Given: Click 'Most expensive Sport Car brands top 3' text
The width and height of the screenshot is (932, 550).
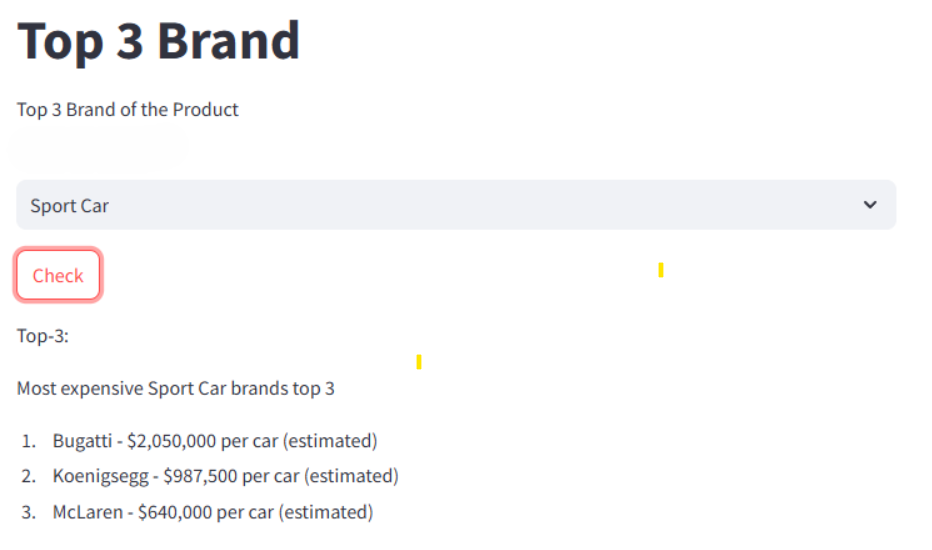Looking at the screenshot, I should point(175,388).
